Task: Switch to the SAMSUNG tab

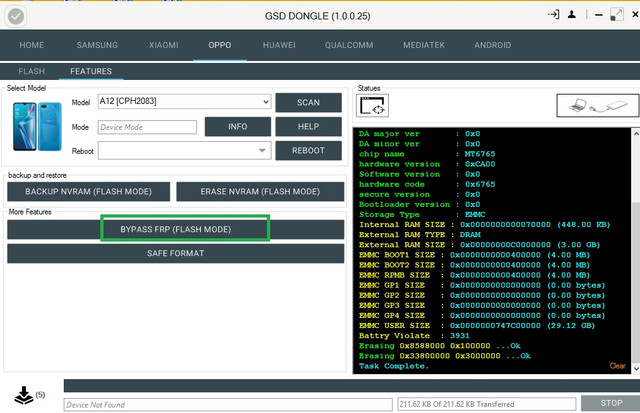Action: click(97, 45)
